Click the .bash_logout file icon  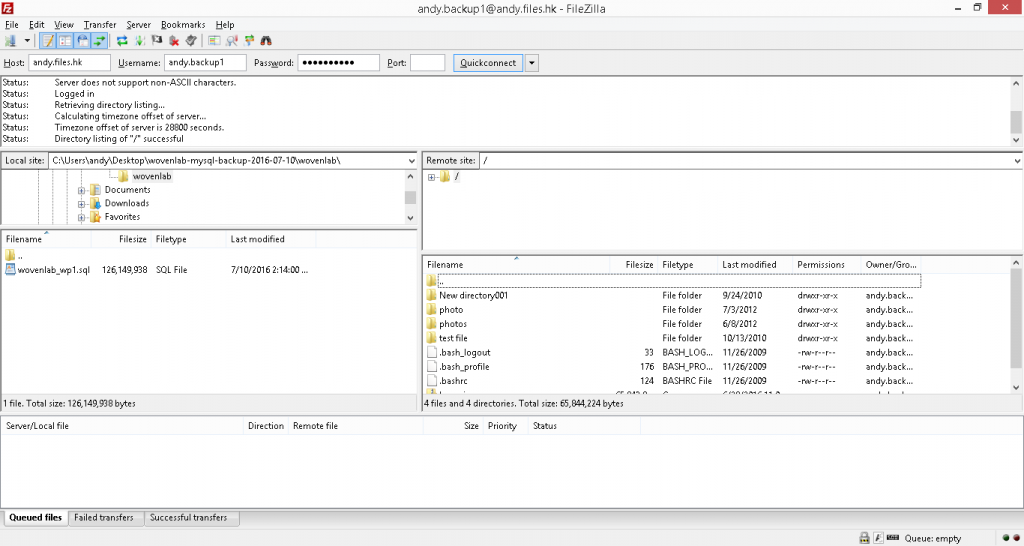pos(431,352)
